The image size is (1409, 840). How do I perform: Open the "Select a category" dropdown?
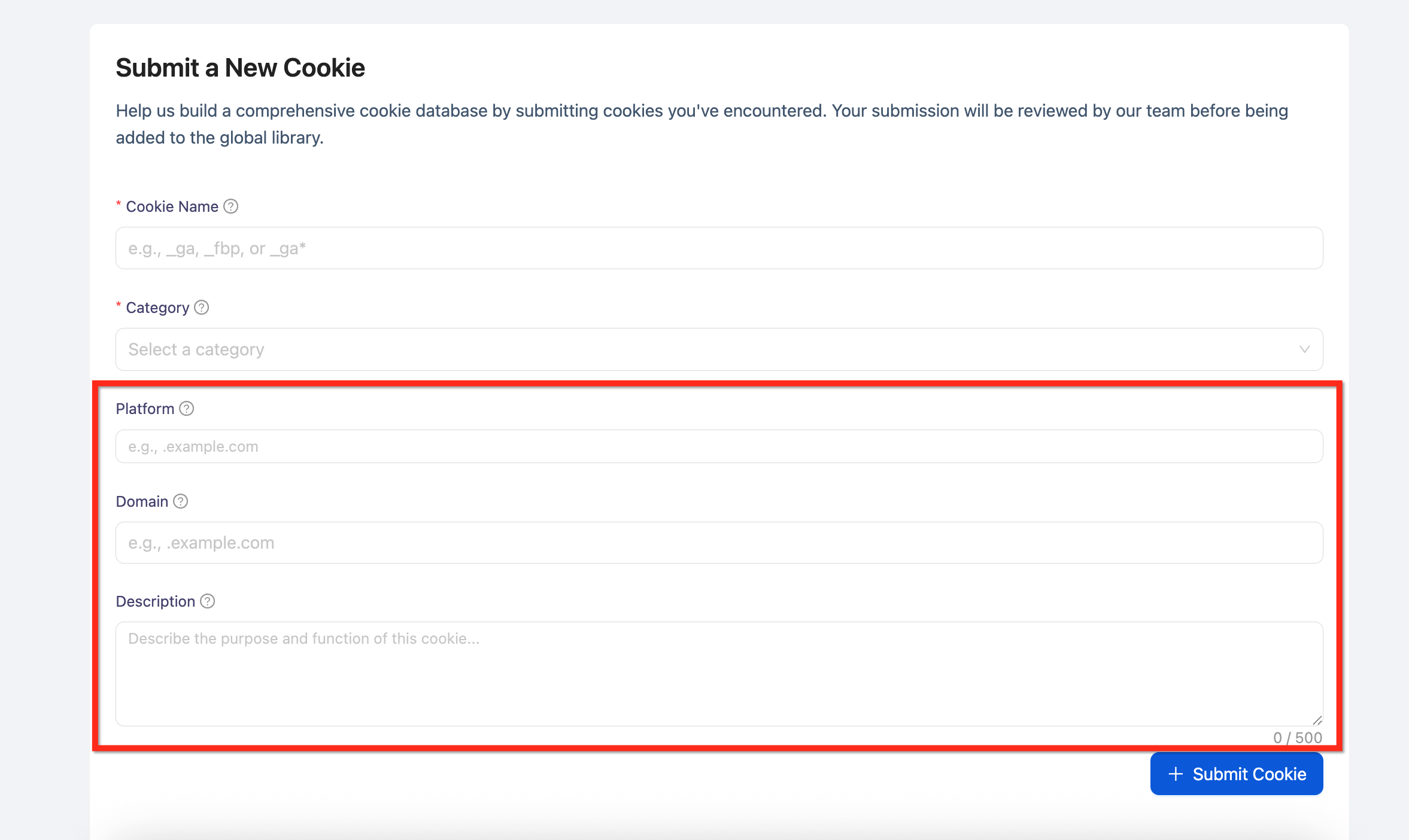(718, 349)
